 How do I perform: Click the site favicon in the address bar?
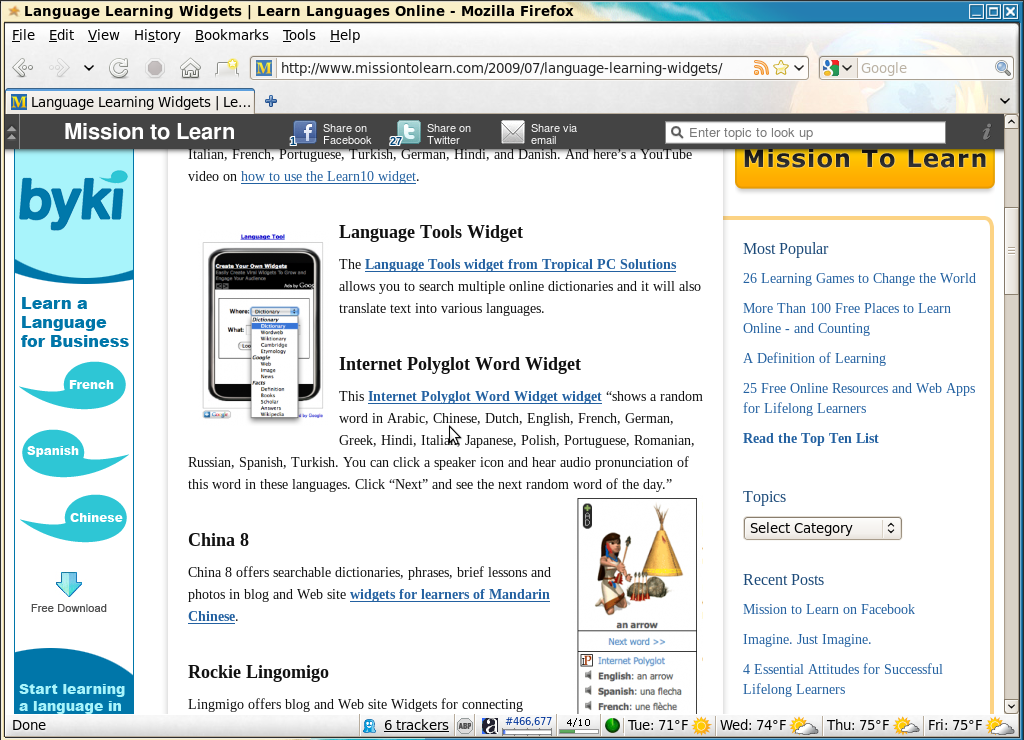pyautogui.click(x=264, y=68)
